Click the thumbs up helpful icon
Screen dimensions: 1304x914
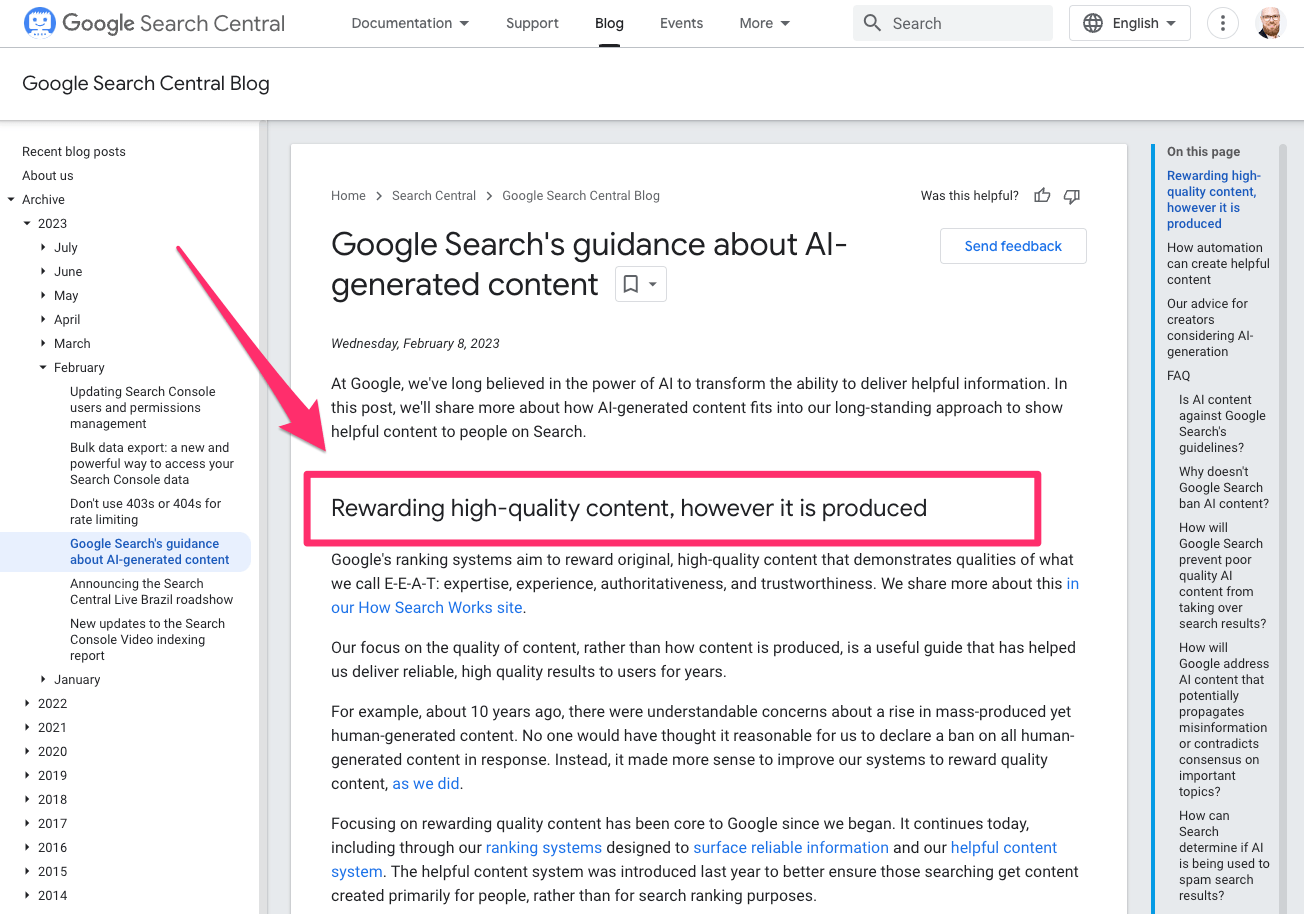coord(1042,196)
